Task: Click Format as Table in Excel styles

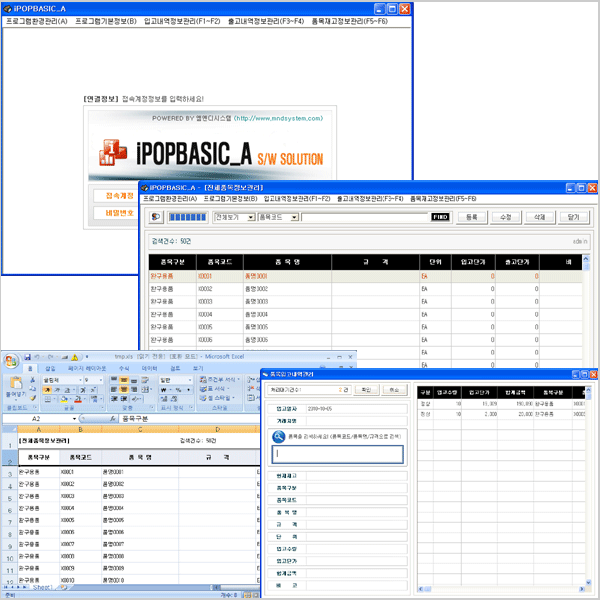Action: (215, 389)
